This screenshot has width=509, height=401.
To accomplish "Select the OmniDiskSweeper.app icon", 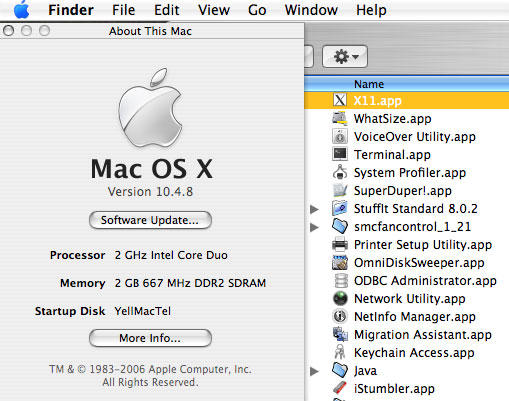I will [x=340, y=262].
